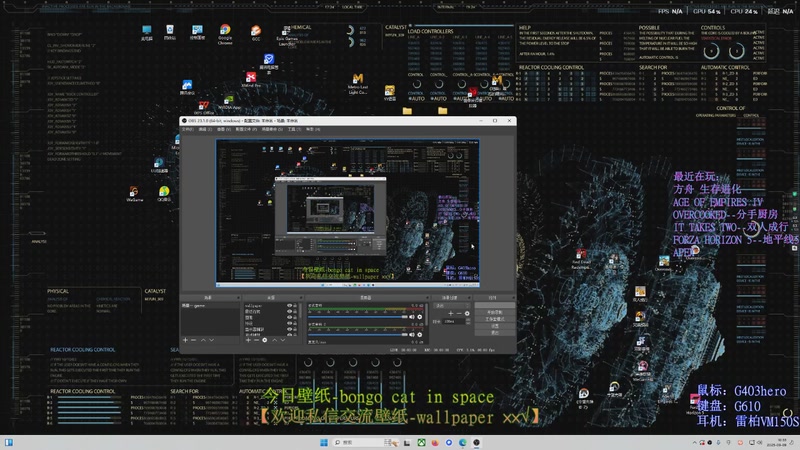Open Recycle Bin desktop icon

170,33
